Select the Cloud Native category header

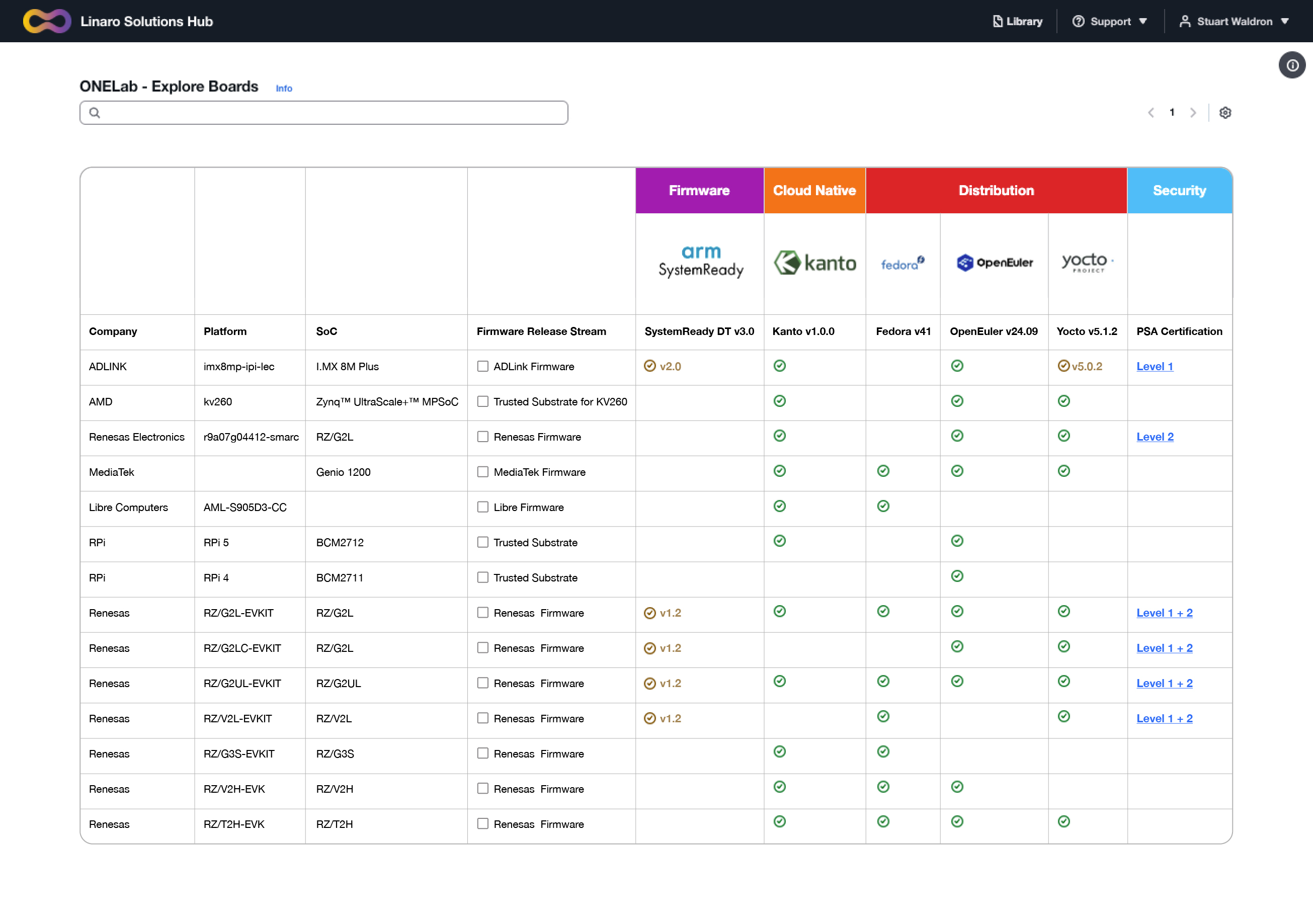click(814, 191)
